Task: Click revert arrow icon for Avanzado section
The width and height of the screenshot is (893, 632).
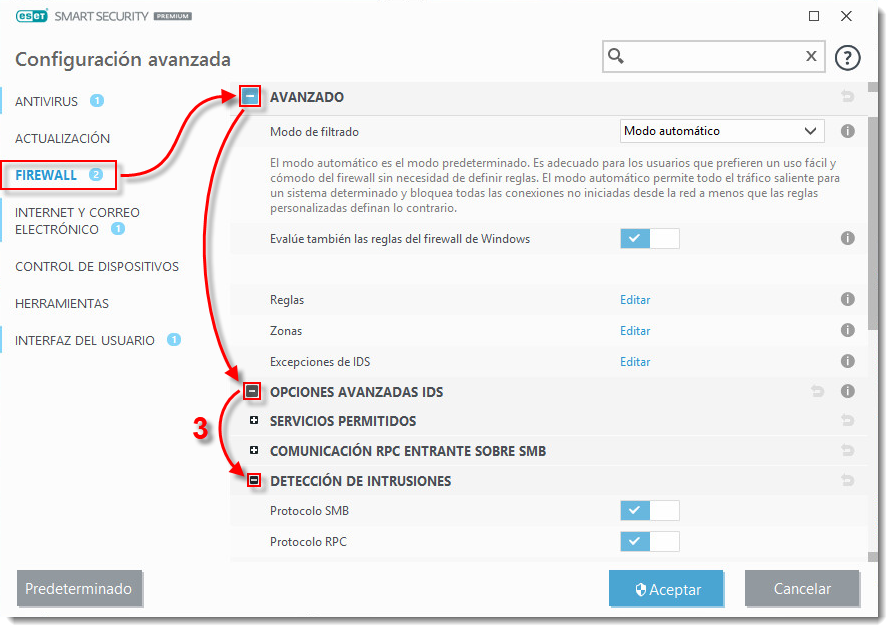Action: 848,97
